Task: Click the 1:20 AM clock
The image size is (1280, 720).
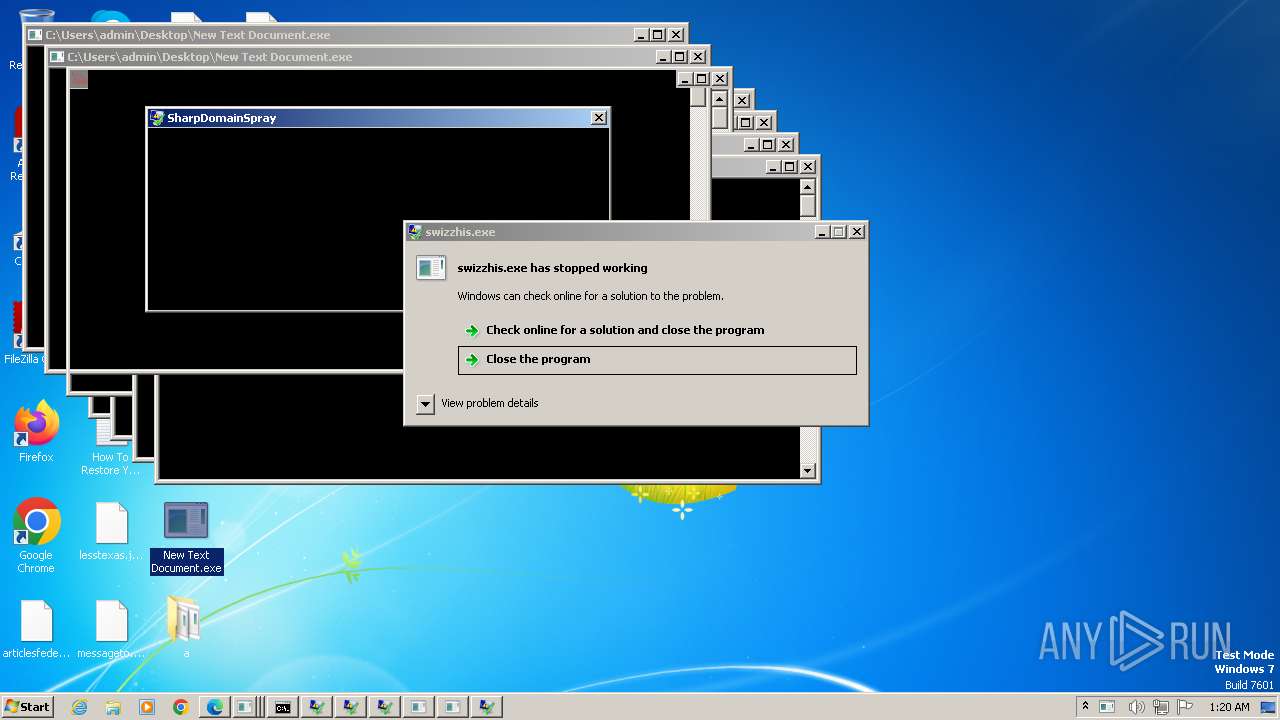Action: click(x=1229, y=707)
